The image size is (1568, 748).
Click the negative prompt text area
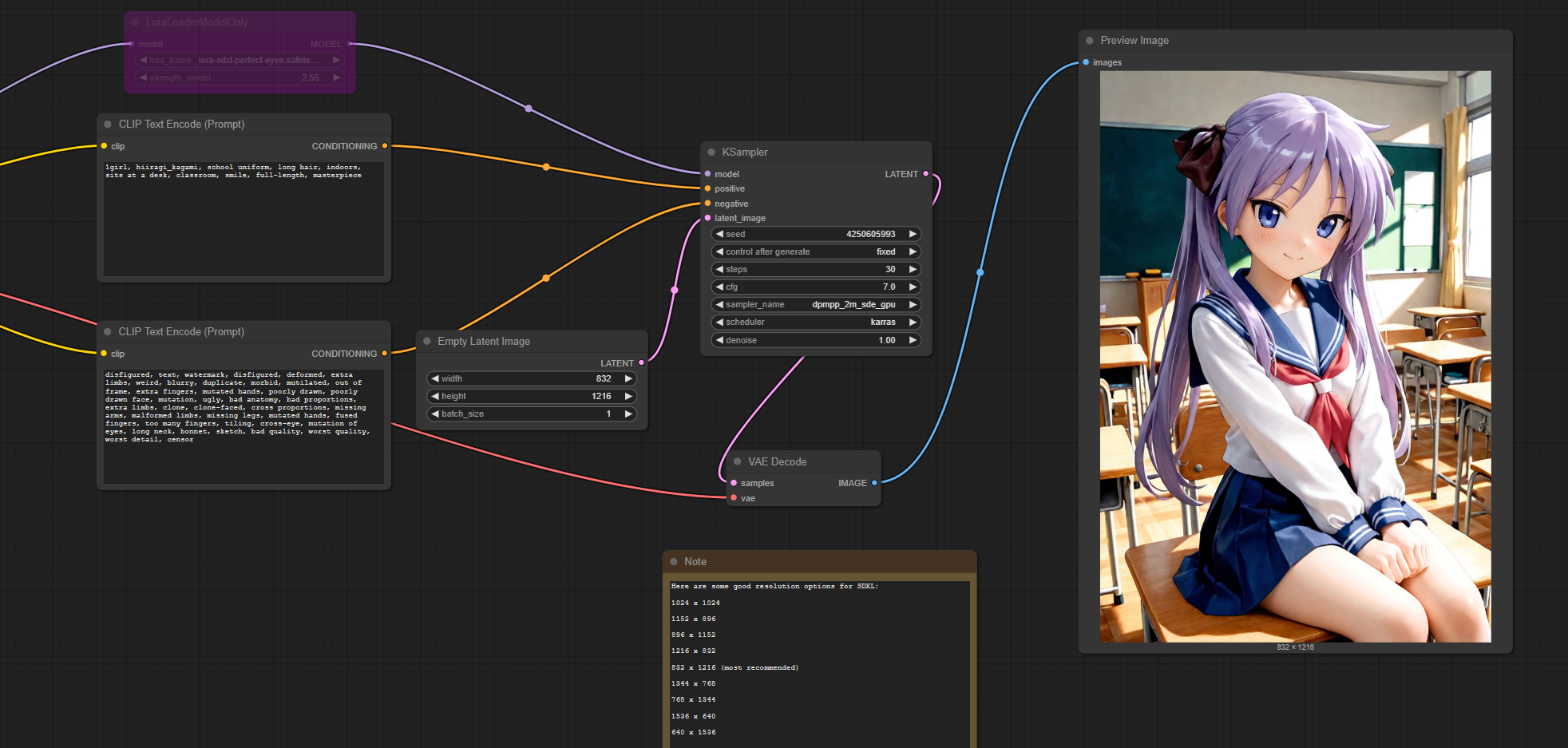244,426
